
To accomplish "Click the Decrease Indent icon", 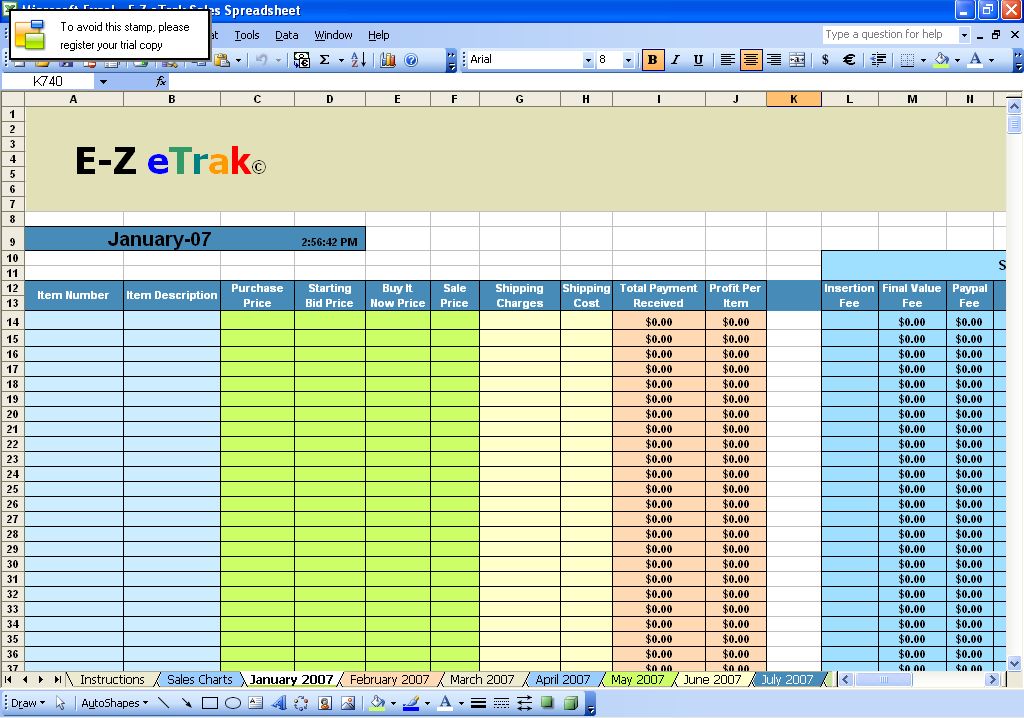I will point(879,60).
